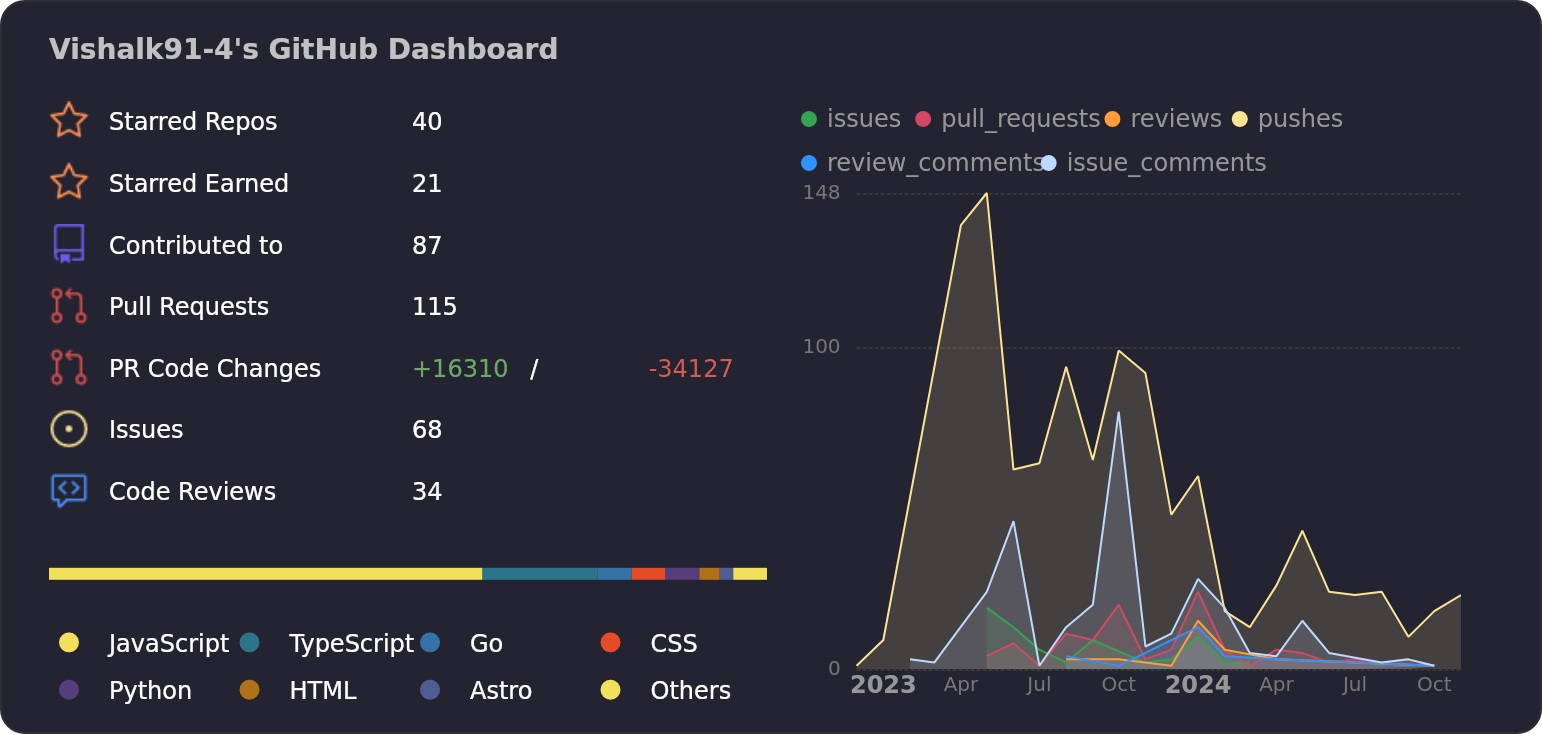
Task: Click the Starred Earned value 21
Action: click(x=427, y=184)
